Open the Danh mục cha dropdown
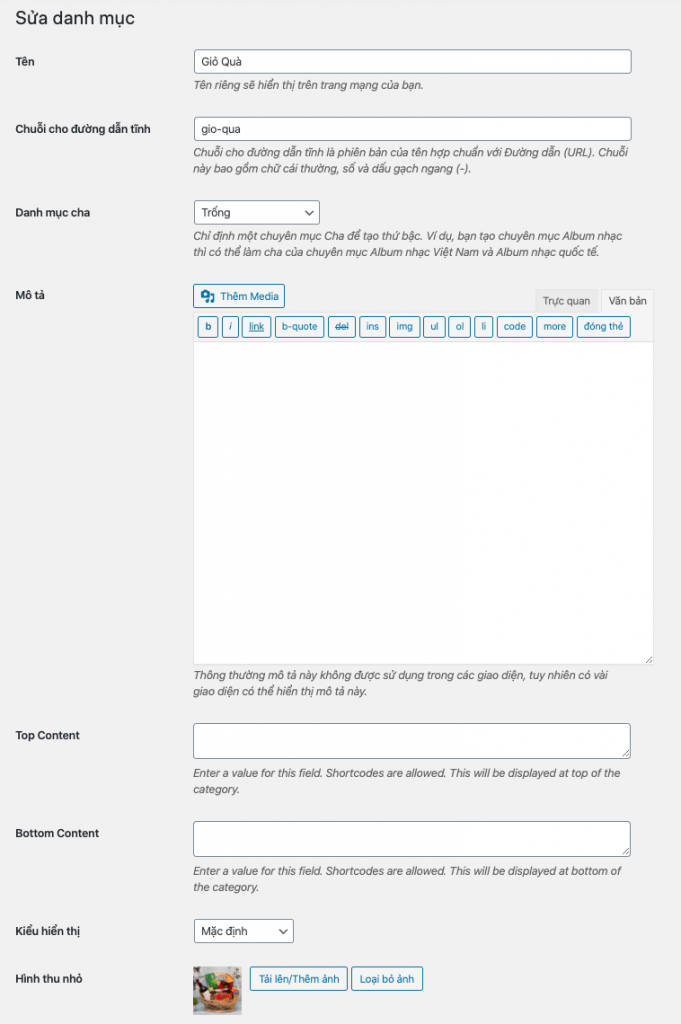The width and height of the screenshot is (681, 1024). tap(257, 212)
